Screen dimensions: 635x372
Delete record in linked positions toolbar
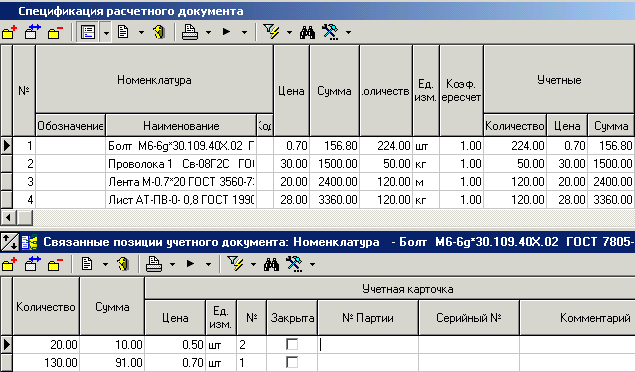(55, 264)
